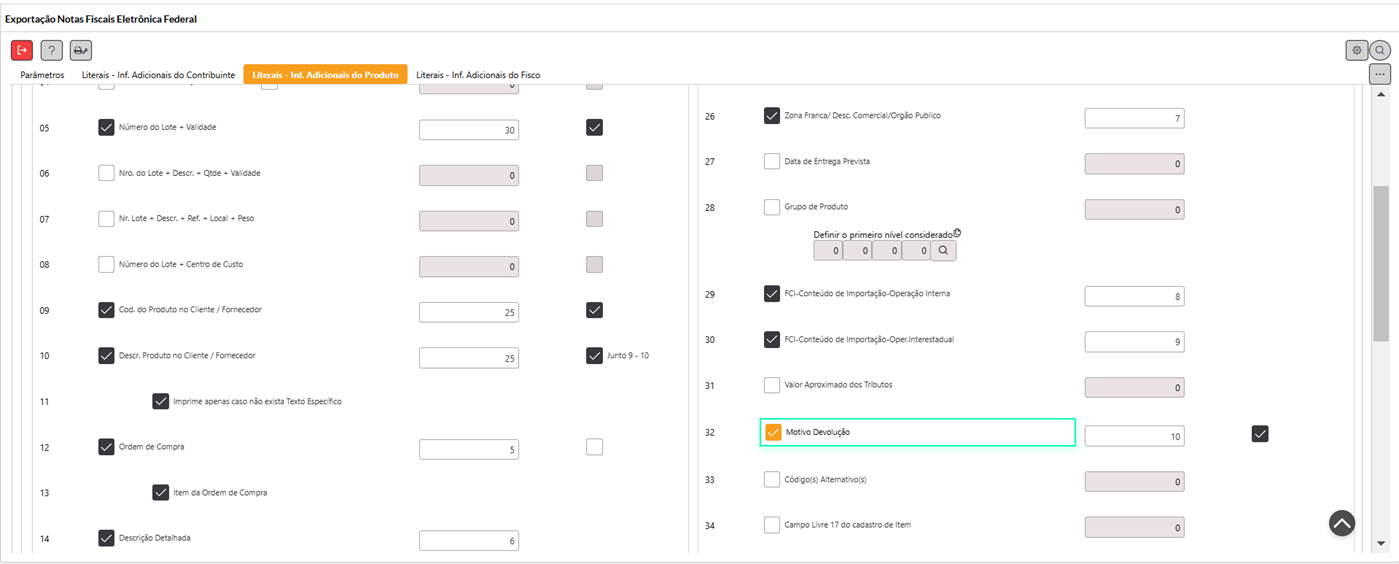The image size is (1399, 564).
Task: Click the three-dots more options button
Action: click(x=1380, y=74)
